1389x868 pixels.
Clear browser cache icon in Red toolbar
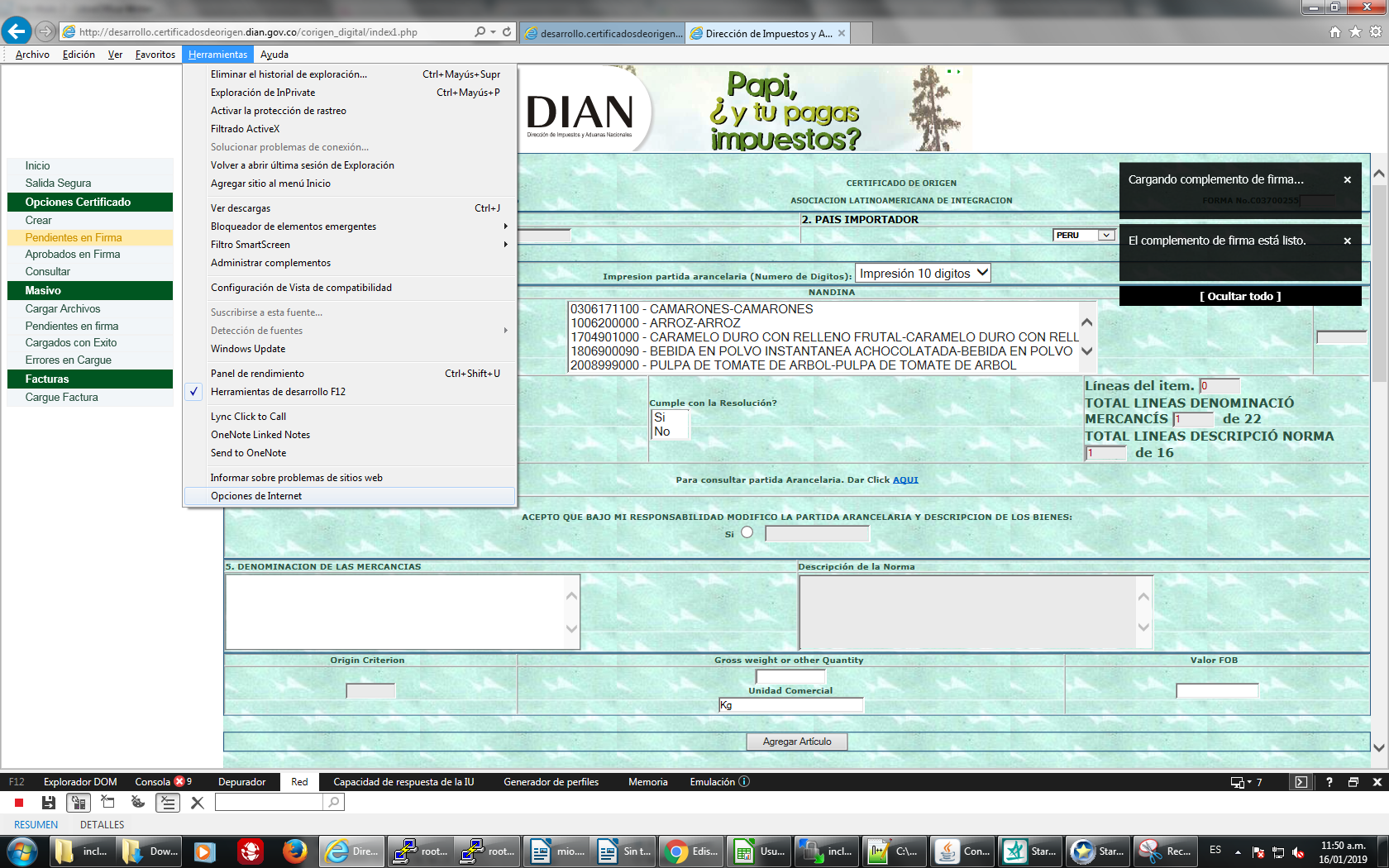coord(107,802)
